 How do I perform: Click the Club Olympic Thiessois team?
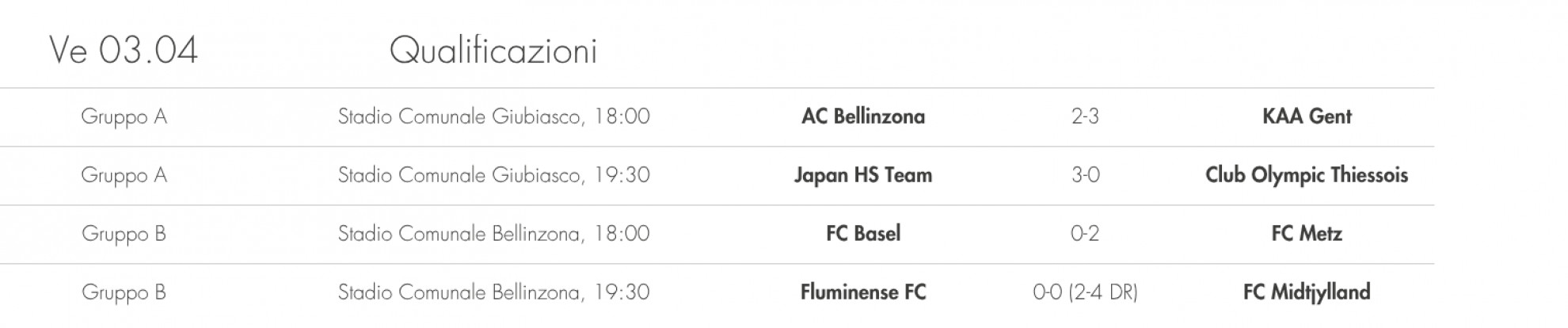pyautogui.click(x=1307, y=175)
